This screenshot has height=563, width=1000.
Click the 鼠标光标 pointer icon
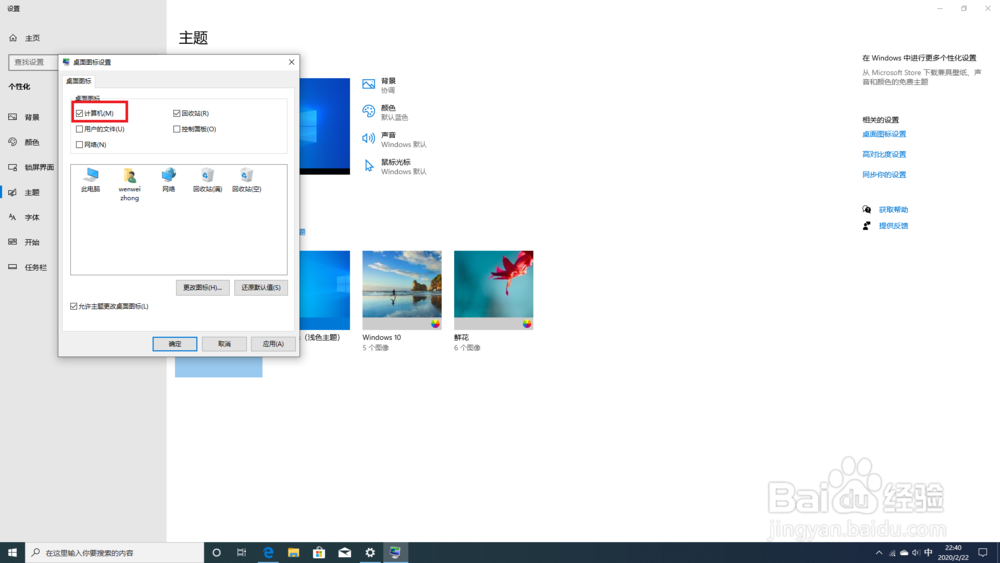coord(369,166)
